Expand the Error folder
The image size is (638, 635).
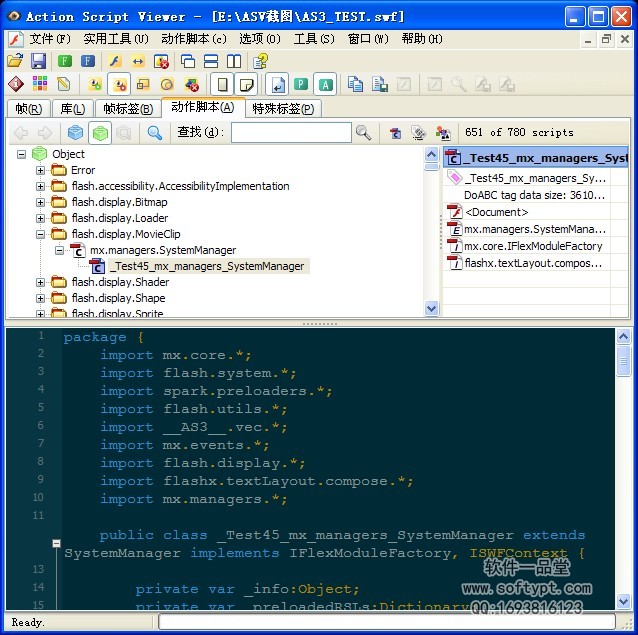[40, 170]
